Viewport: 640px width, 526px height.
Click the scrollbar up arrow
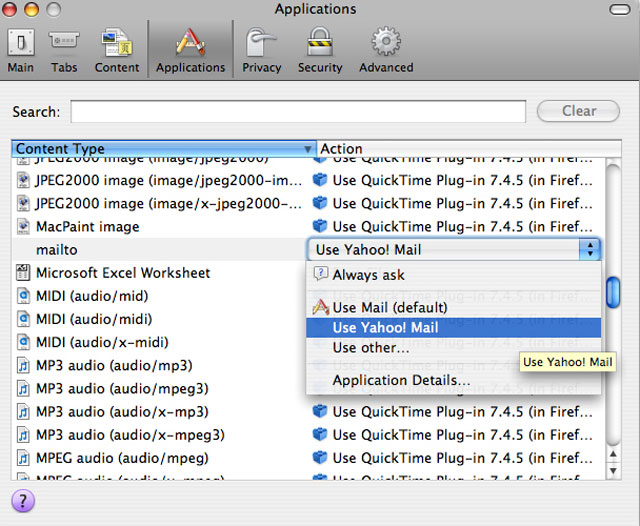click(x=613, y=454)
